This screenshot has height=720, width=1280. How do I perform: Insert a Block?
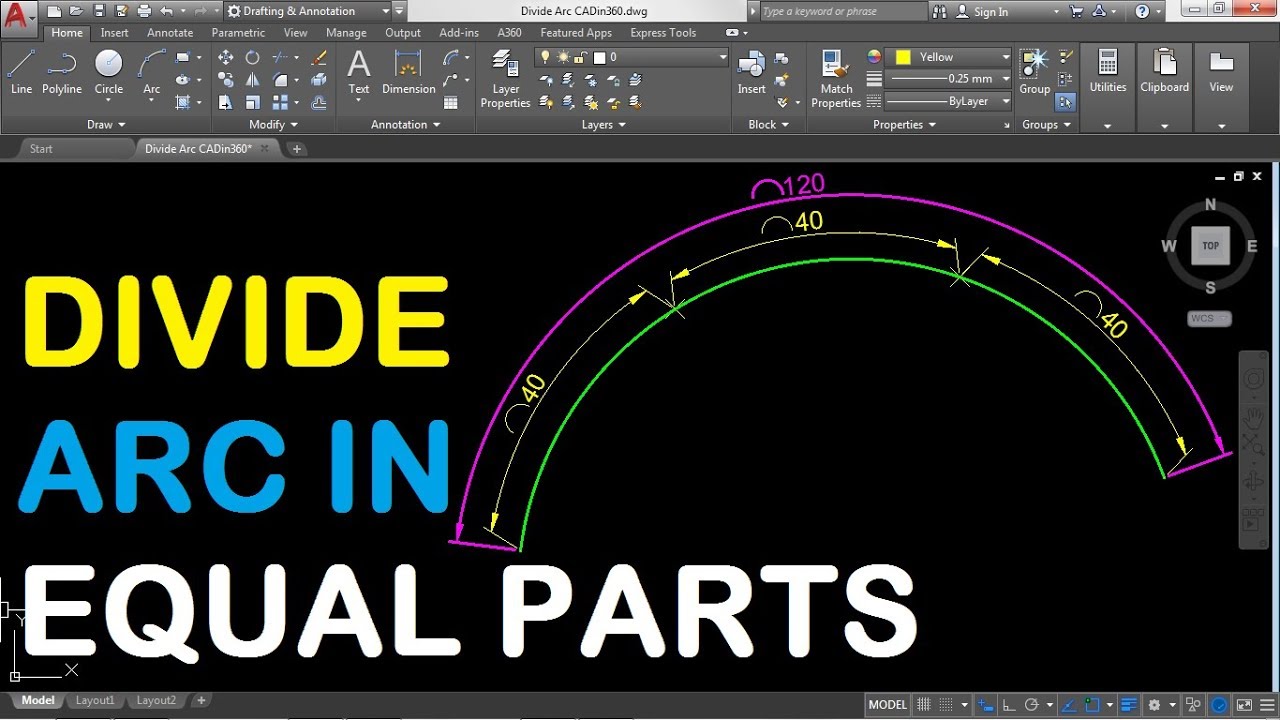pyautogui.click(x=751, y=72)
